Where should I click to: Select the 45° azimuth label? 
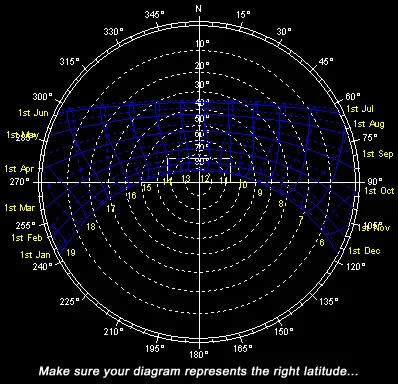tap(326, 62)
